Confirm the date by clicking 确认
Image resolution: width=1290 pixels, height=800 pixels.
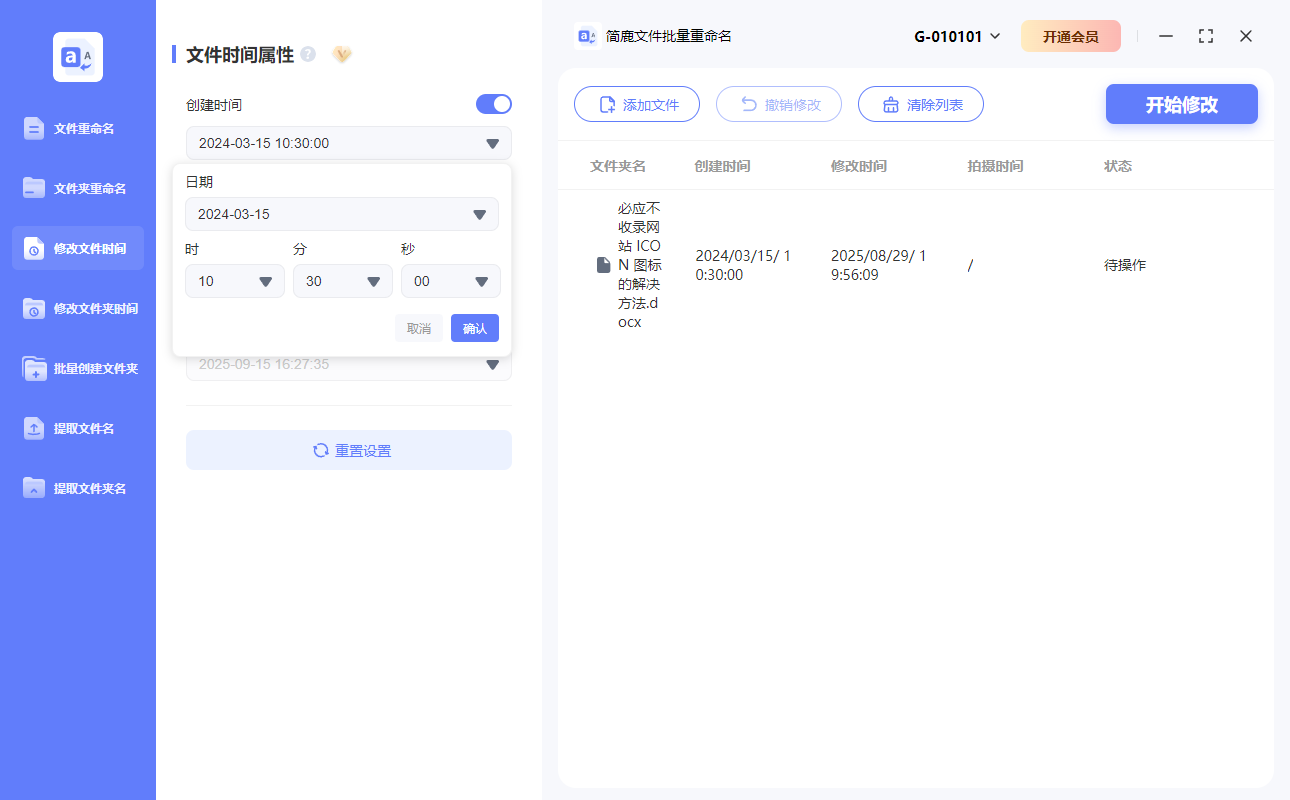pyautogui.click(x=474, y=328)
